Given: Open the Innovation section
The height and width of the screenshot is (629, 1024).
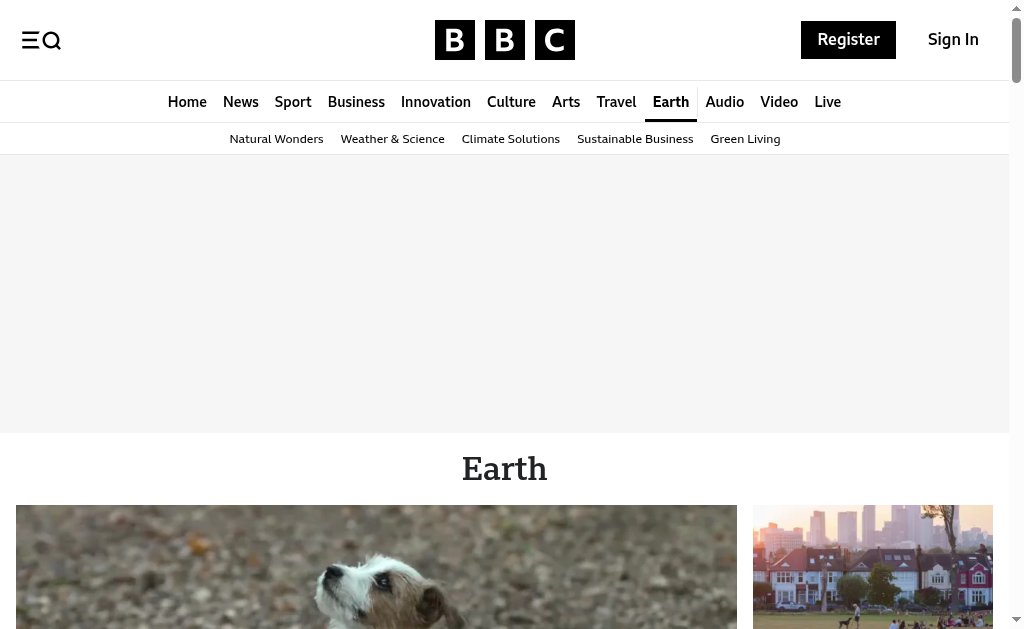Looking at the screenshot, I should click(436, 102).
